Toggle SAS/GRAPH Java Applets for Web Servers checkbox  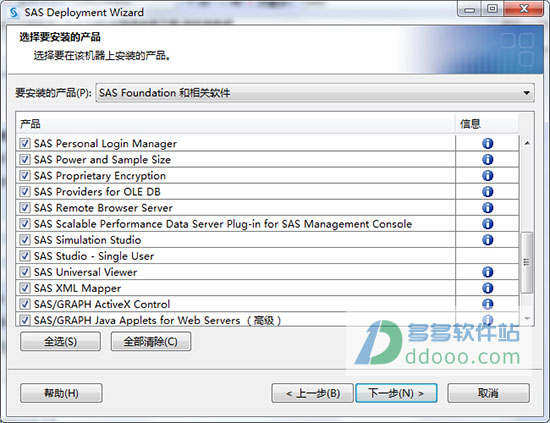coord(25,320)
